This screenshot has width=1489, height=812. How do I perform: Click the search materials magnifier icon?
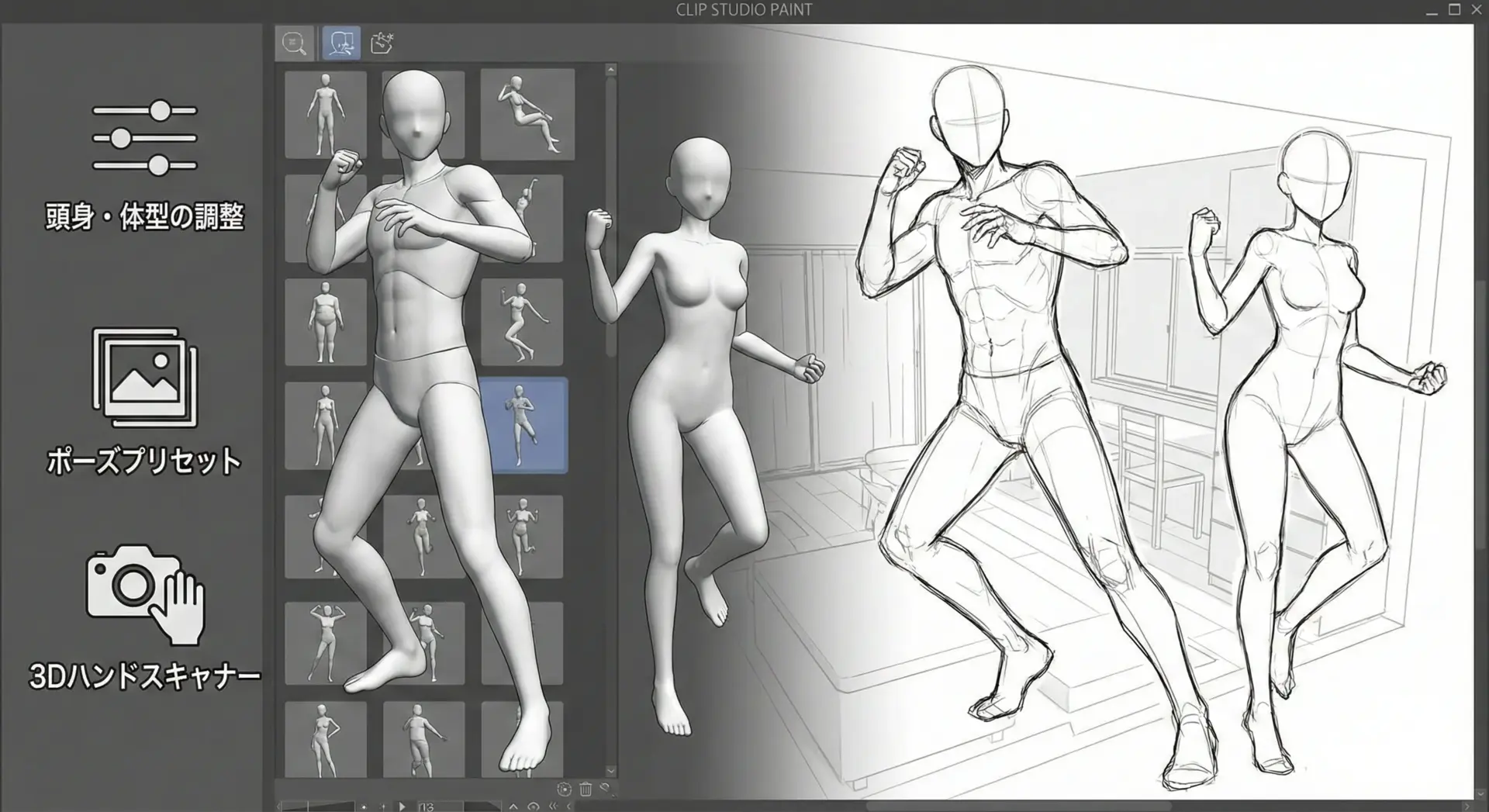click(294, 43)
